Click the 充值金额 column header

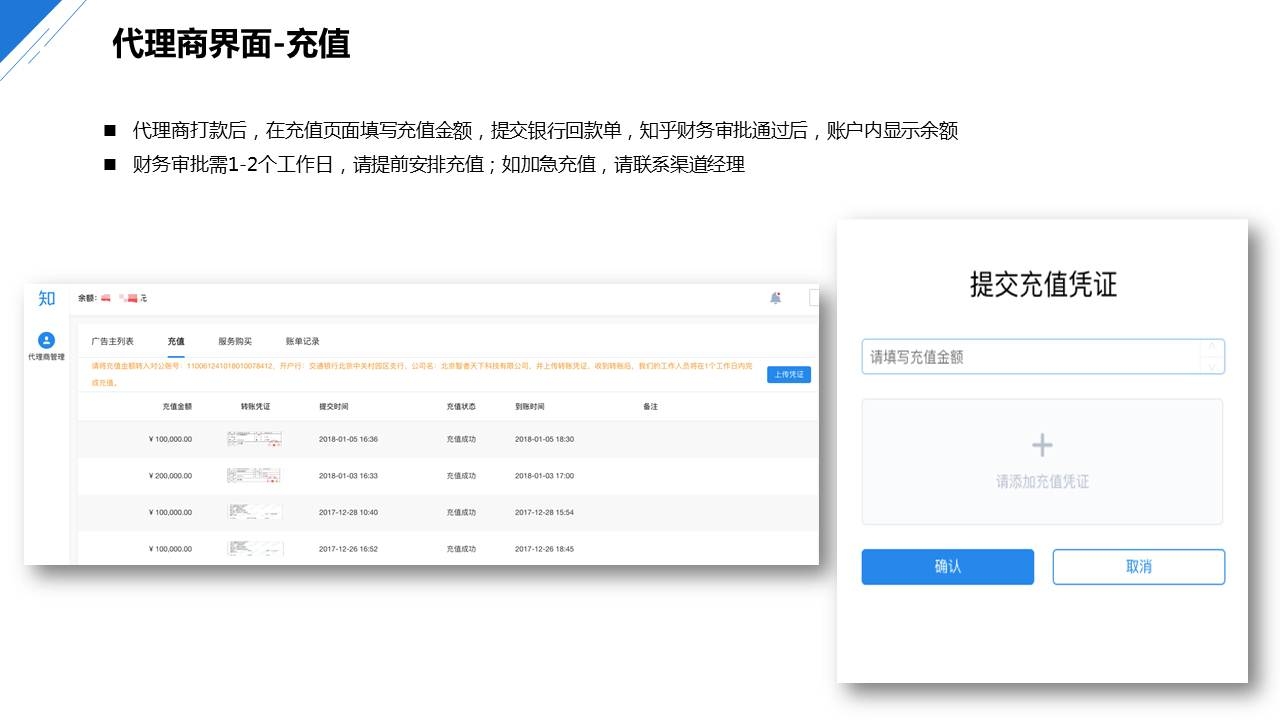coord(177,407)
